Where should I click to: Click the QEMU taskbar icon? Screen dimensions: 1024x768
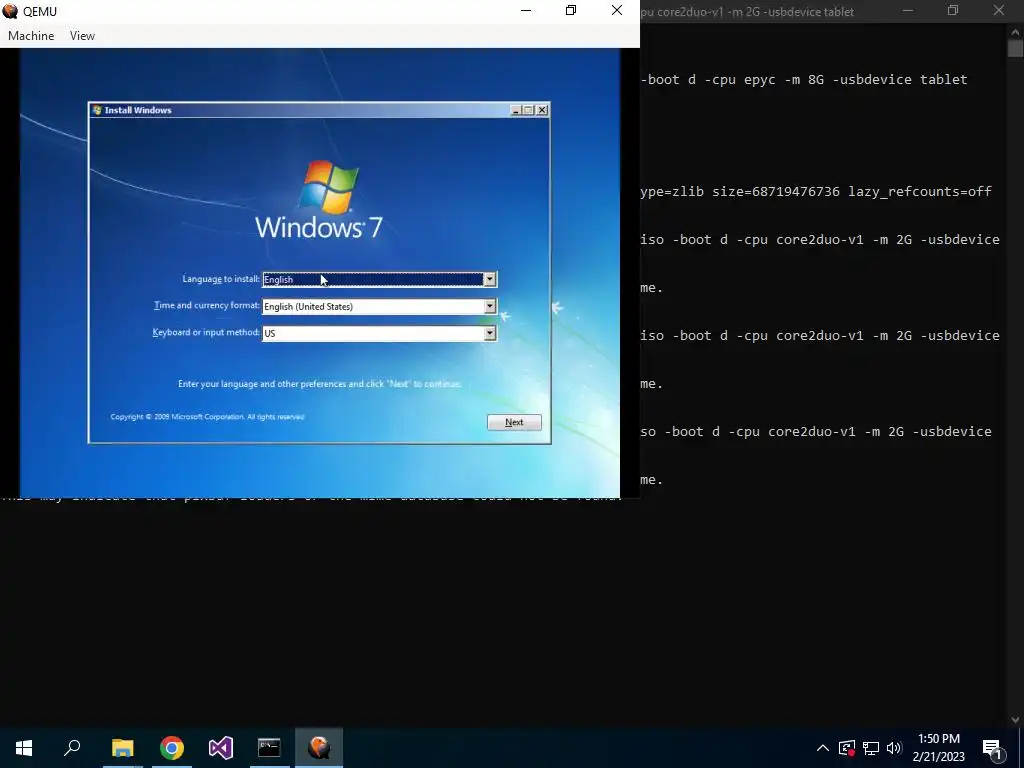click(319, 748)
